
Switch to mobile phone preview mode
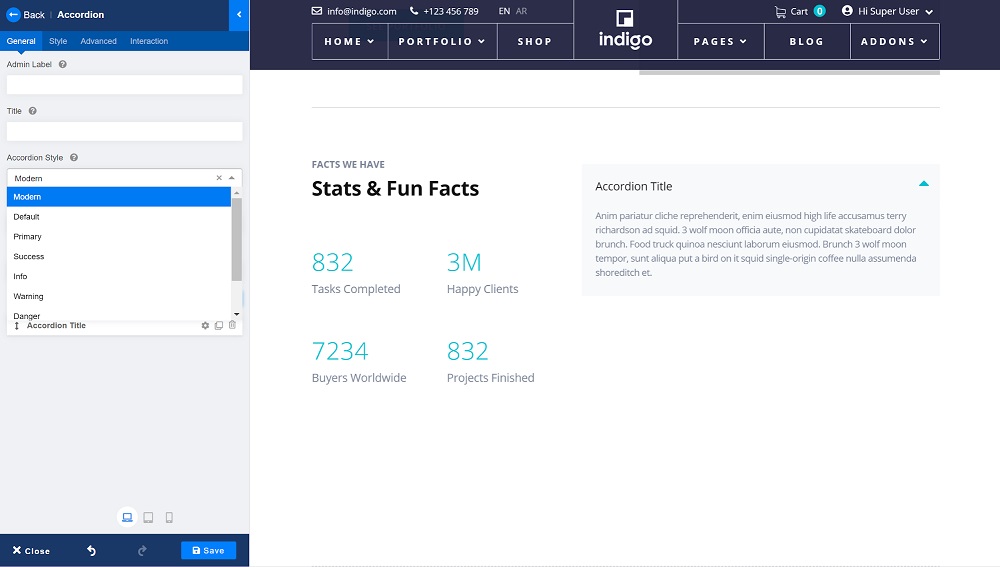(169, 518)
